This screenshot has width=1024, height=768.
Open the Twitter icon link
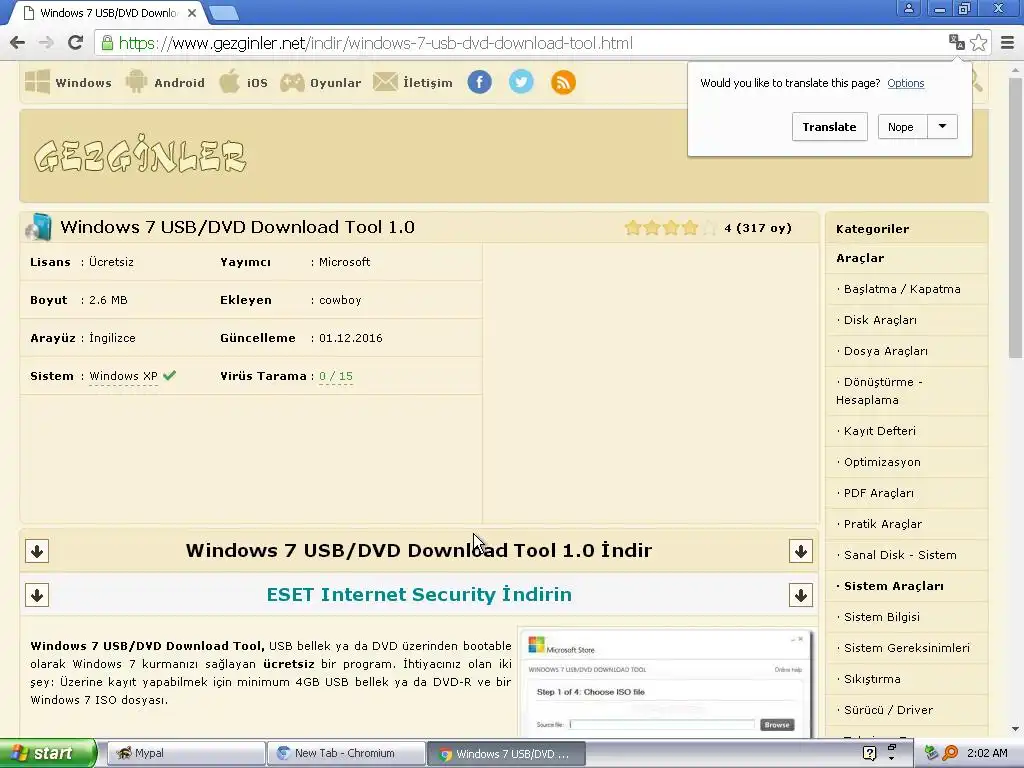click(x=521, y=82)
